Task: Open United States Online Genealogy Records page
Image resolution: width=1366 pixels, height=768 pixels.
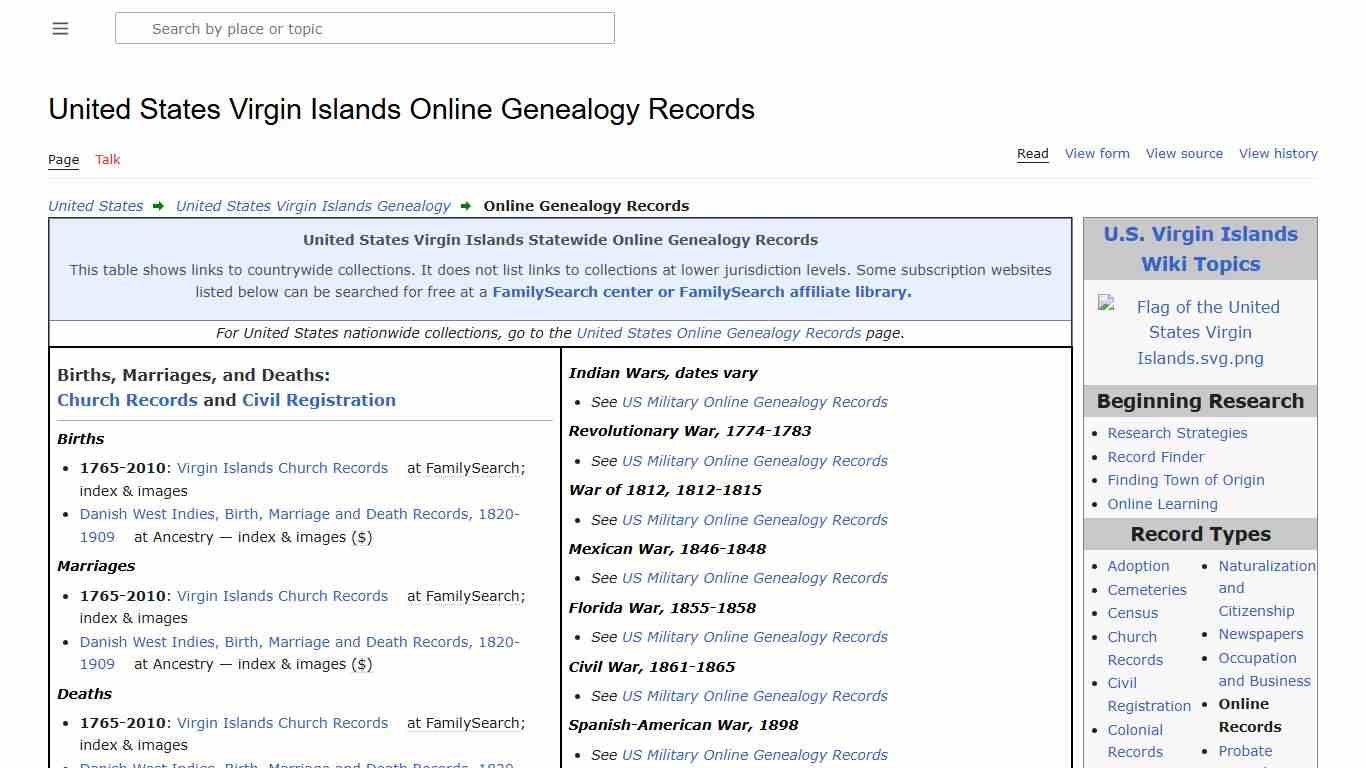Action: point(720,333)
